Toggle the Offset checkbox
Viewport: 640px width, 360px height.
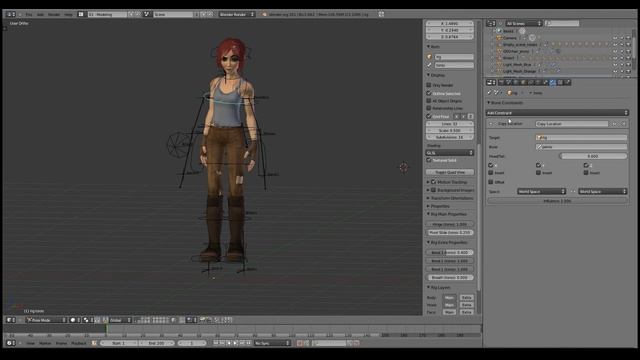point(491,182)
